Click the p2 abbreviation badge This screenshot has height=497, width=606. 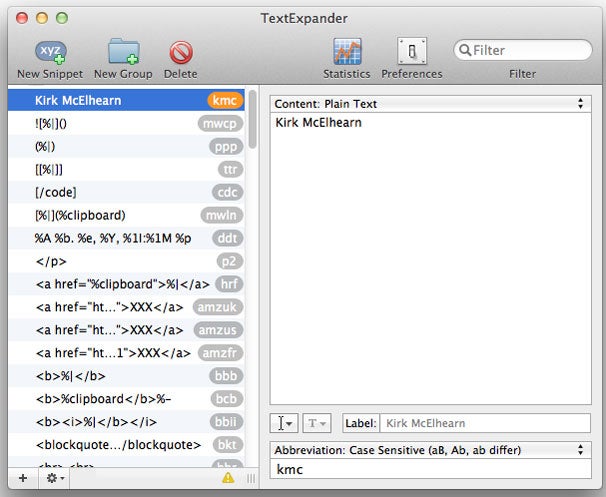point(230,261)
